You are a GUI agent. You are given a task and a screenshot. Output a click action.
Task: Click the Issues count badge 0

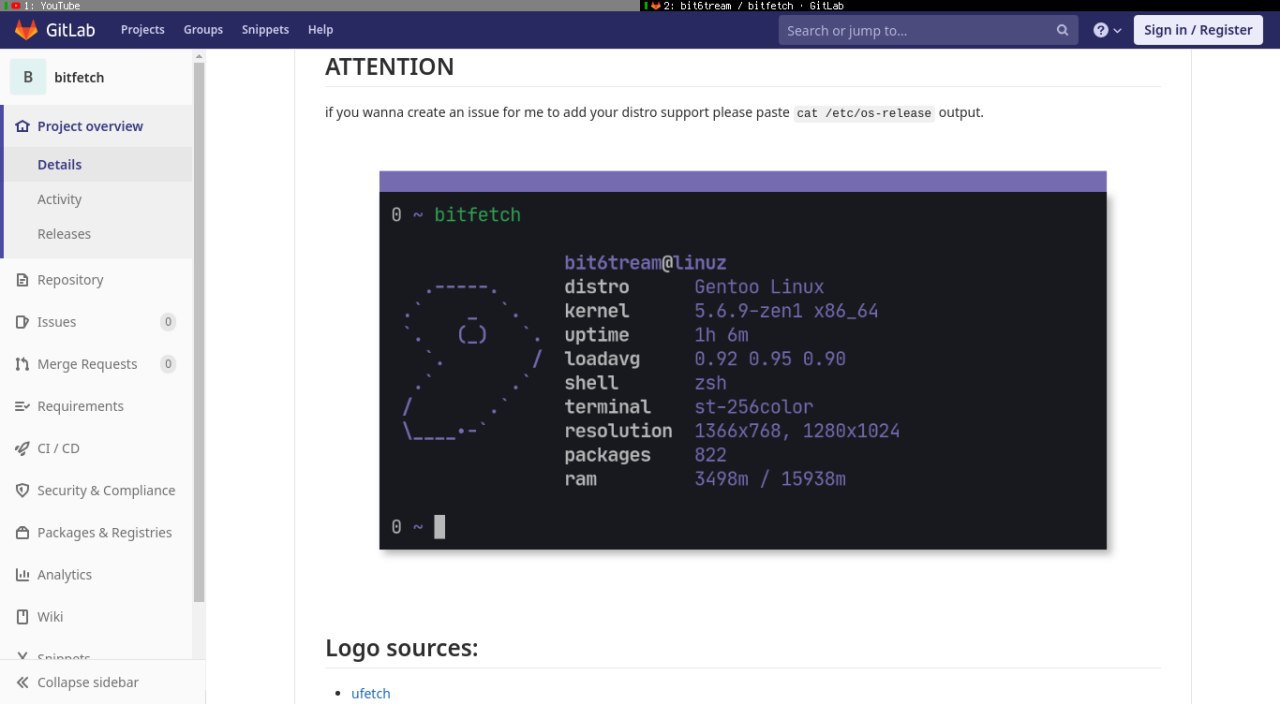point(168,322)
